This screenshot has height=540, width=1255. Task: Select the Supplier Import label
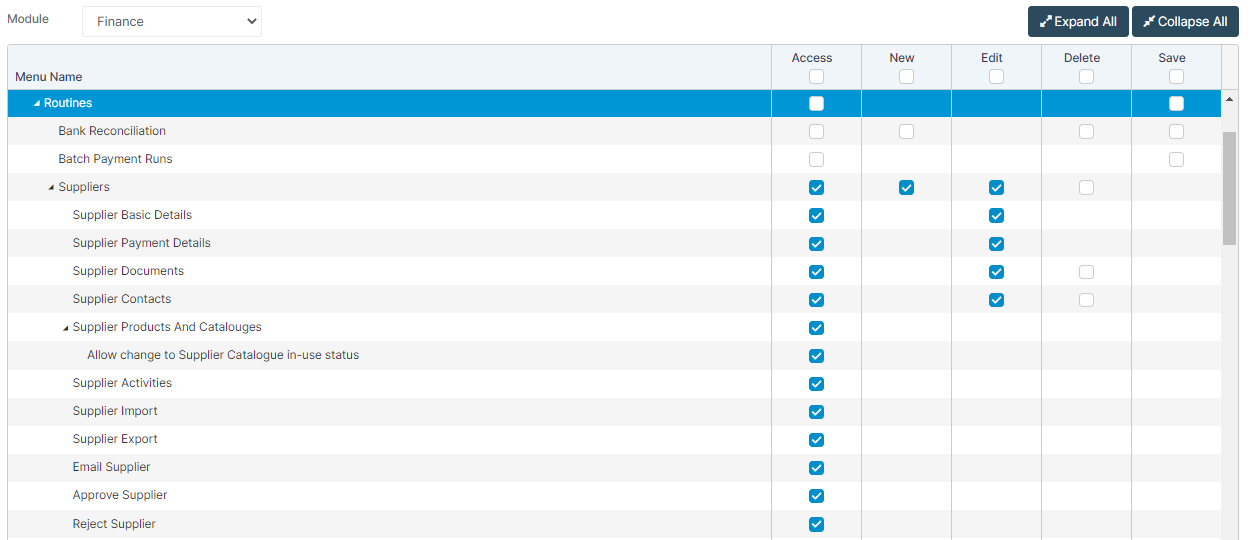[x=115, y=411]
